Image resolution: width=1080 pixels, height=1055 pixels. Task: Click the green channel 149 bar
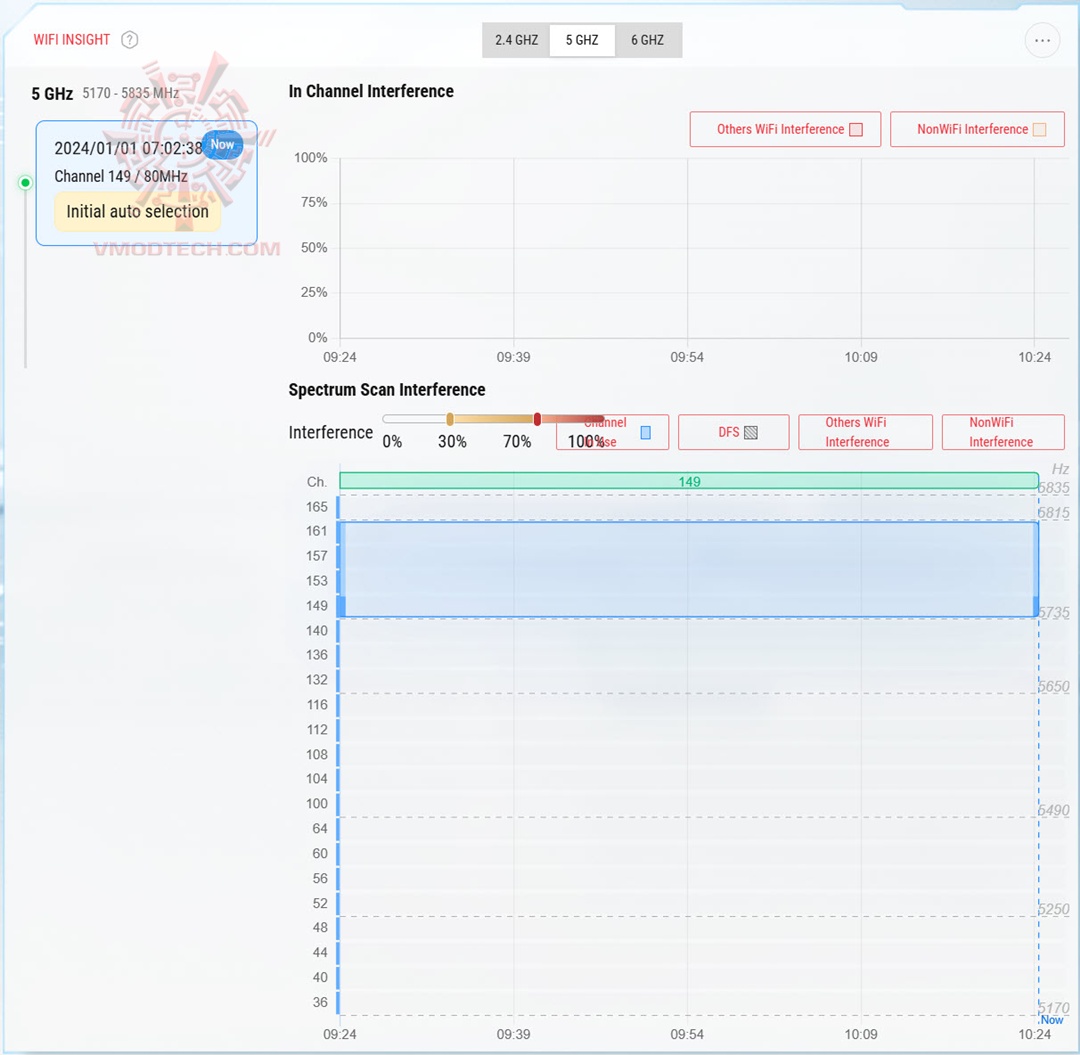pyautogui.click(x=689, y=481)
